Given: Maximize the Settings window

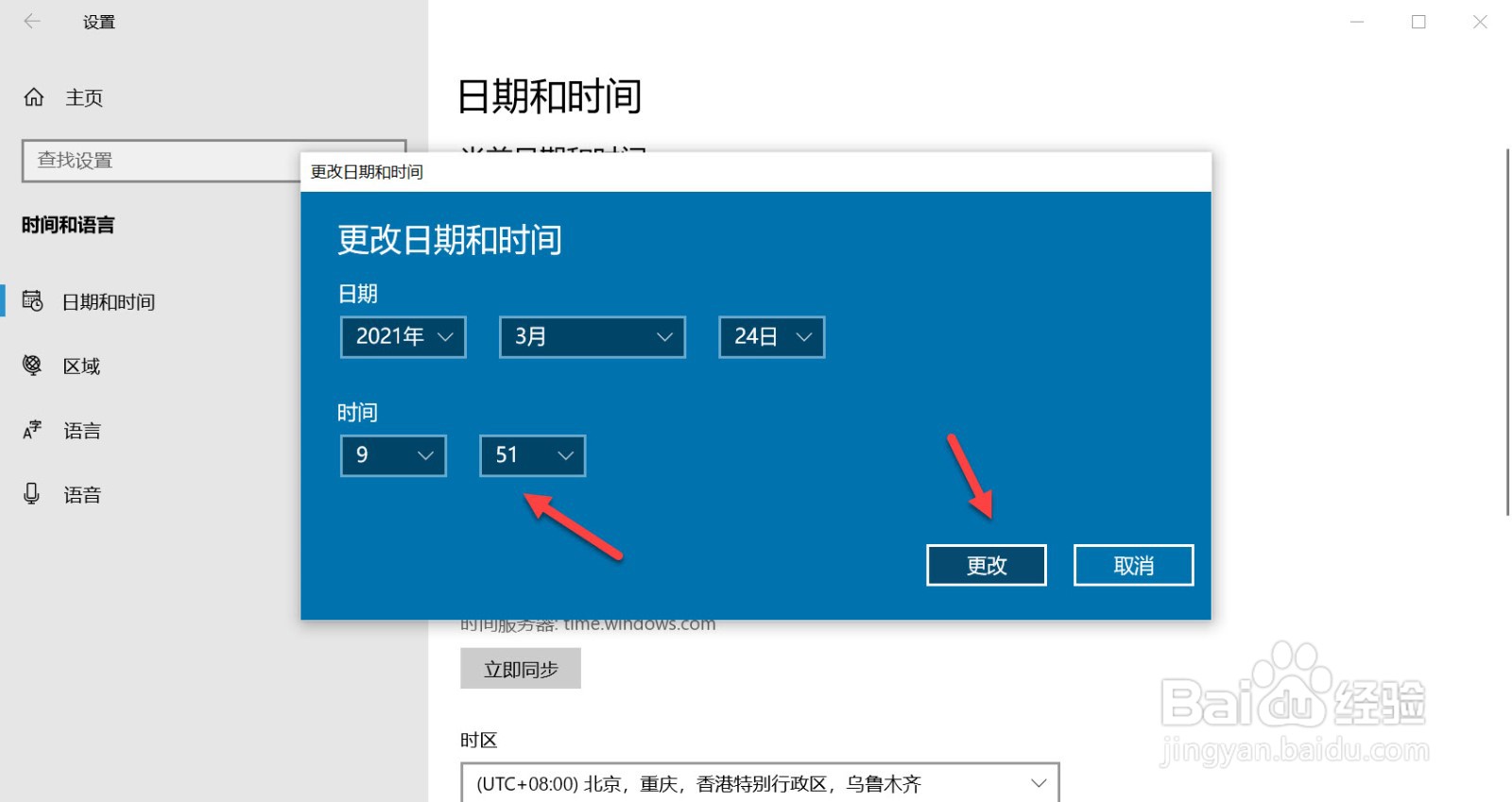Looking at the screenshot, I should [1418, 22].
